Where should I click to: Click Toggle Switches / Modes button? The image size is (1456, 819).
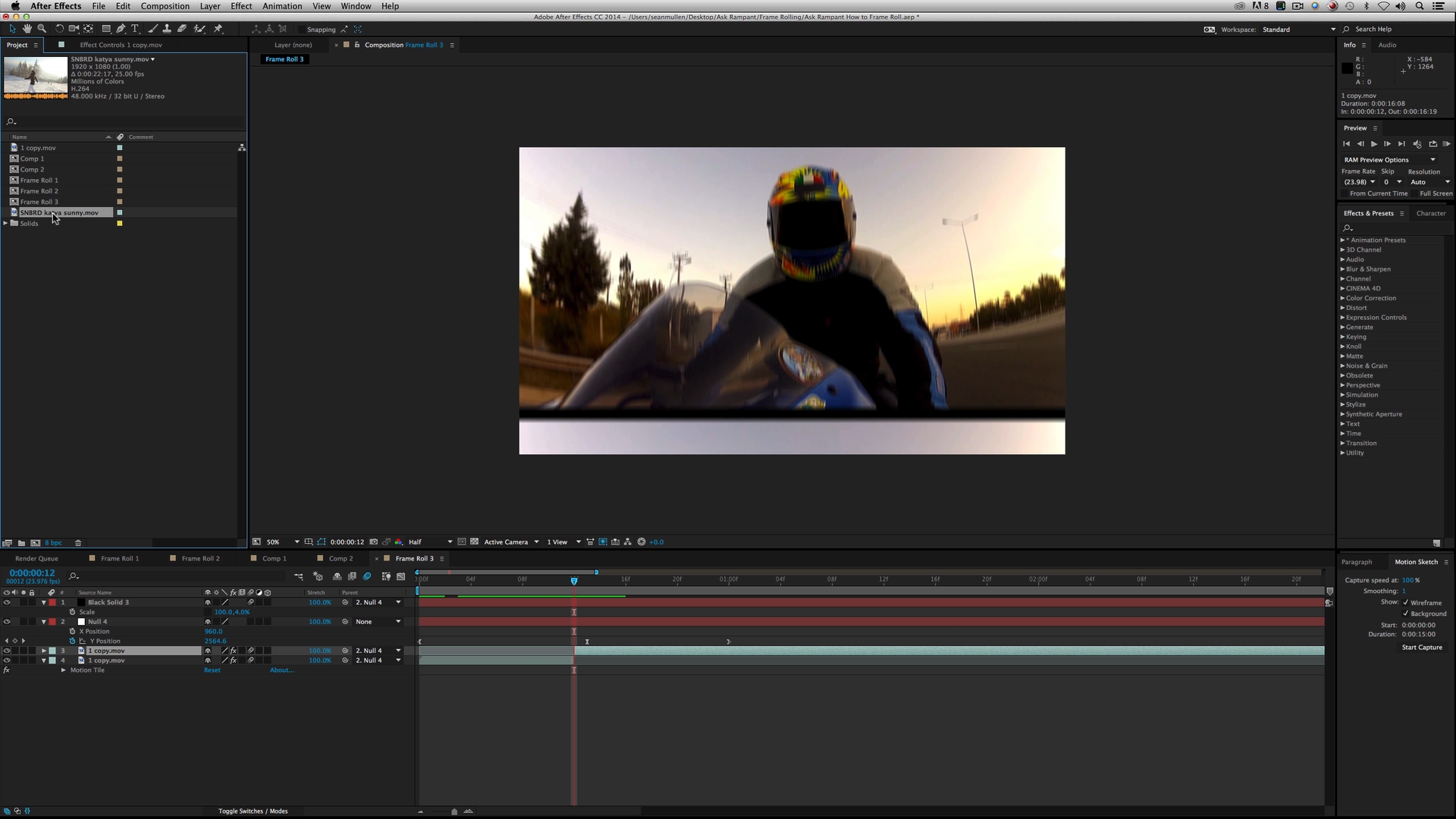click(253, 811)
